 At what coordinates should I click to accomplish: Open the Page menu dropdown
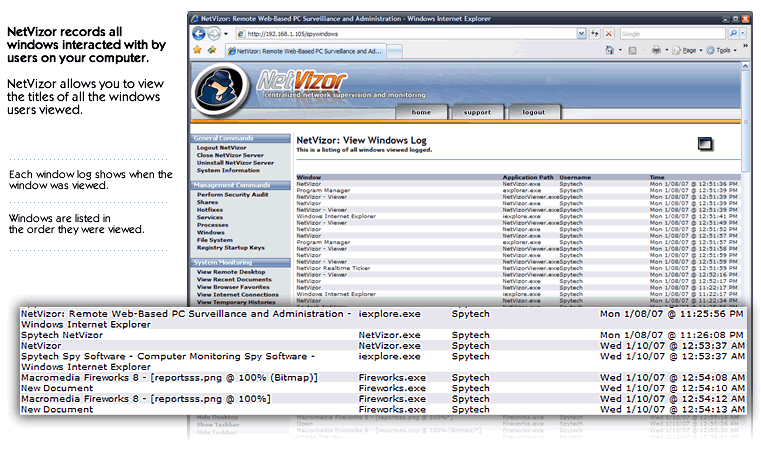(x=687, y=49)
